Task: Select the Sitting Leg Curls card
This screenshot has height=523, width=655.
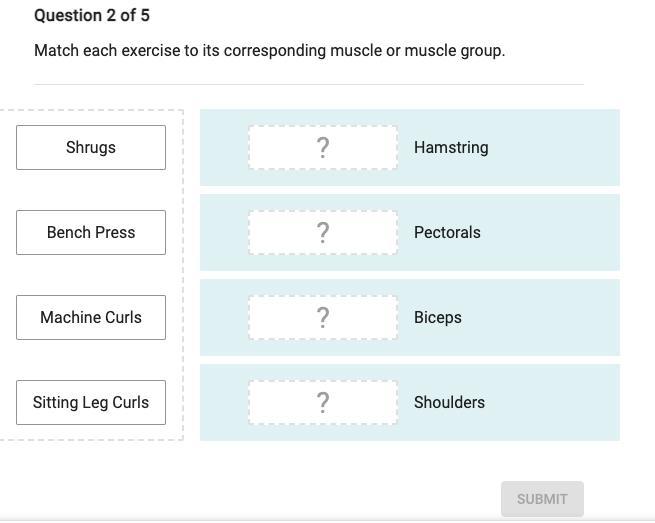Action: [x=91, y=402]
